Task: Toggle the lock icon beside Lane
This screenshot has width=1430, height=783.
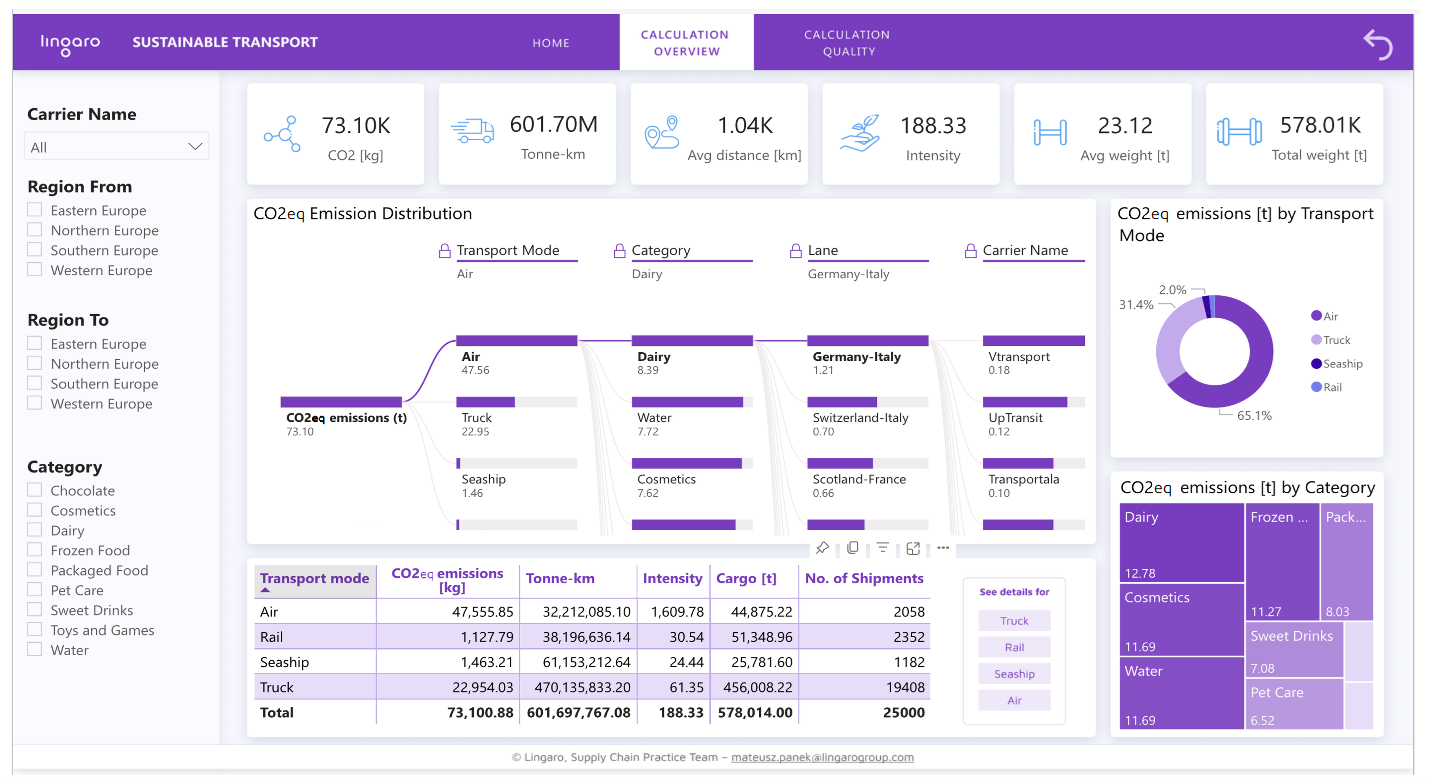Action: (x=796, y=251)
